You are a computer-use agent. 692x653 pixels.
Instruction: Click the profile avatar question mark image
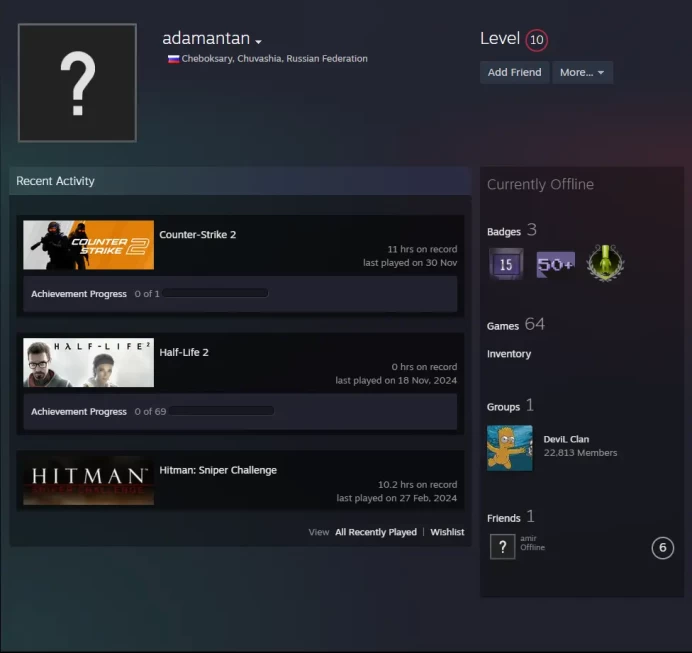point(77,83)
